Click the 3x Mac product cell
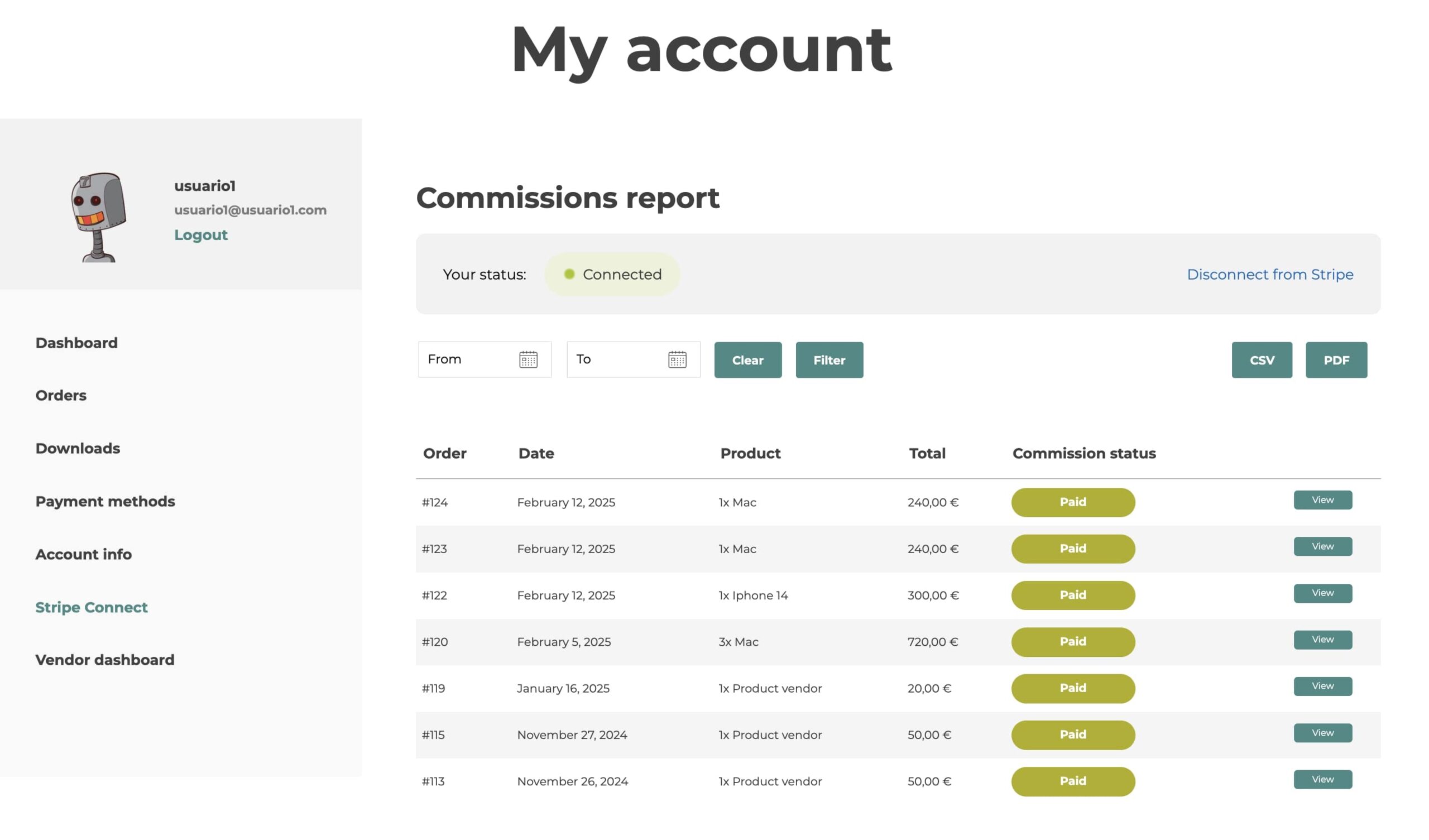 [739, 642]
